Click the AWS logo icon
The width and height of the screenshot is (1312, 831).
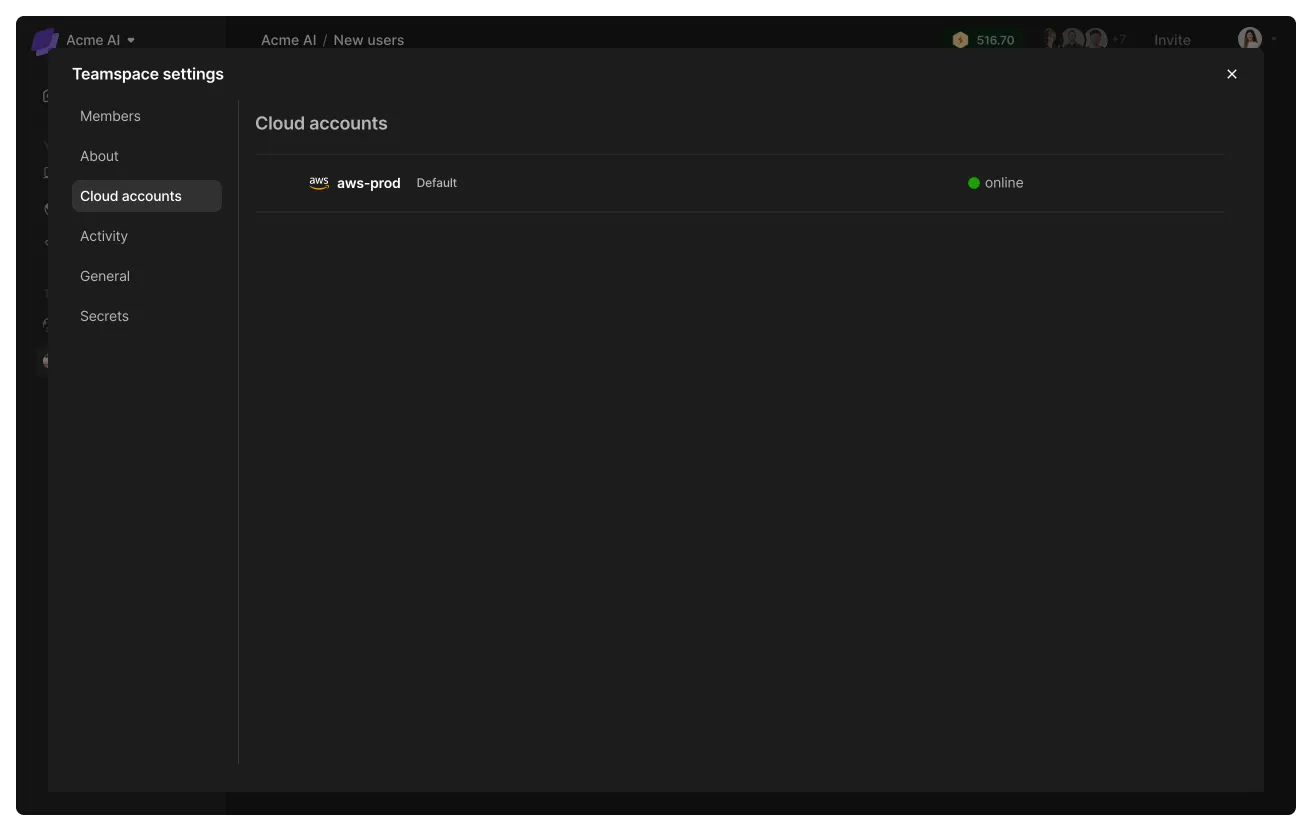click(x=319, y=183)
